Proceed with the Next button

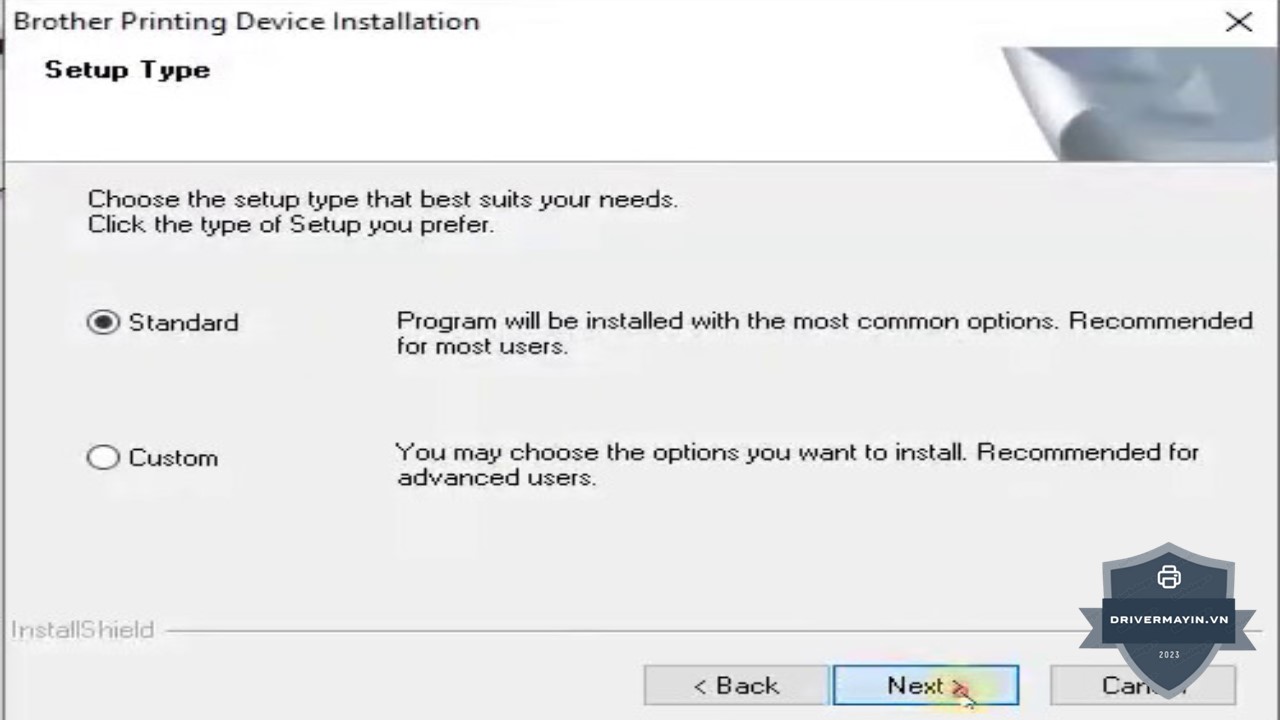coord(925,686)
